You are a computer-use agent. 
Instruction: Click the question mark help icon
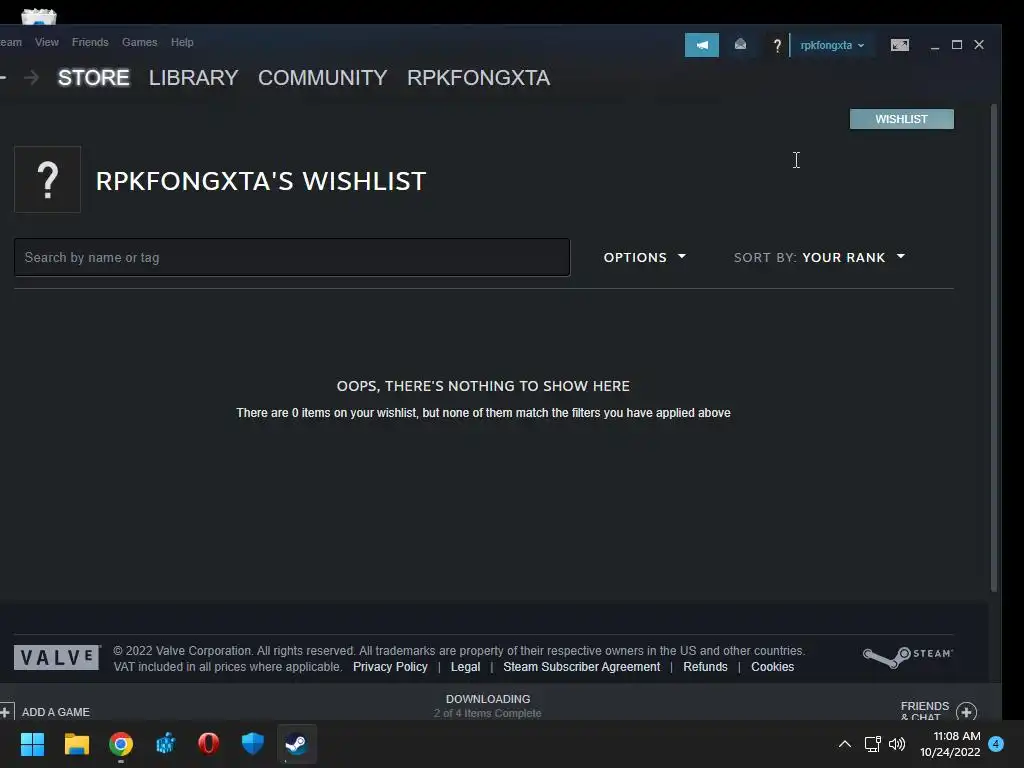point(776,46)
